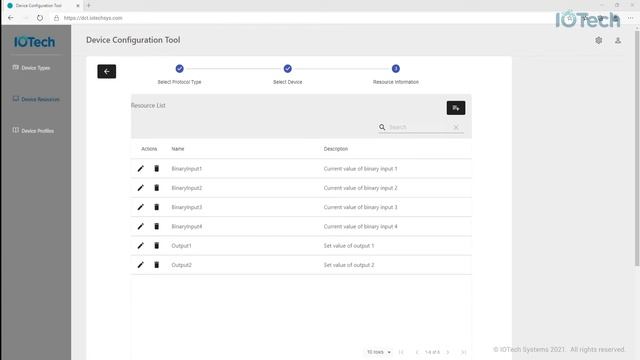The width and height of the screenshot is (640, 360).
Task: Click the add resource button
Action: pyautogui.click(x=456, y=108)
